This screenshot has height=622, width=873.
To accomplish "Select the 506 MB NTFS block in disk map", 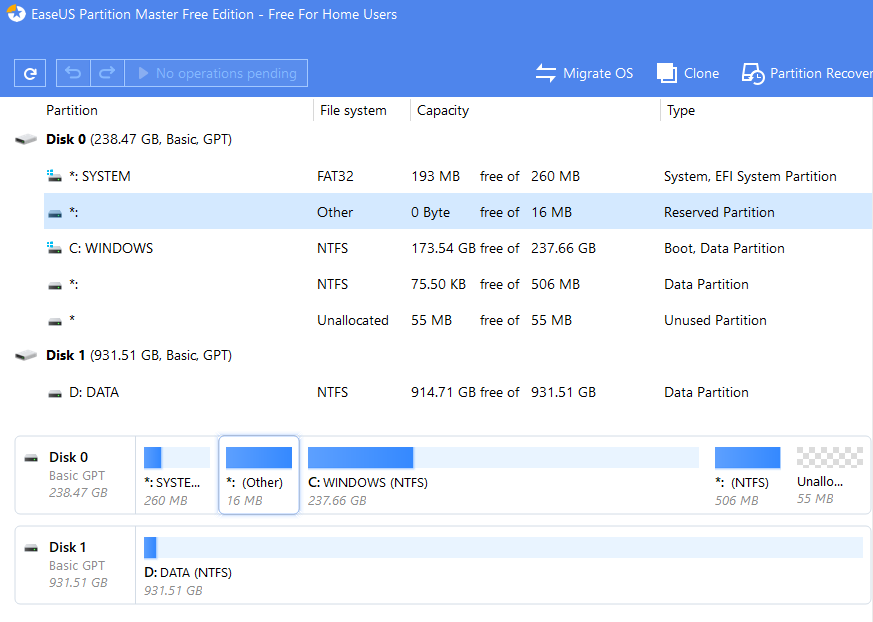I will point(747,458).
